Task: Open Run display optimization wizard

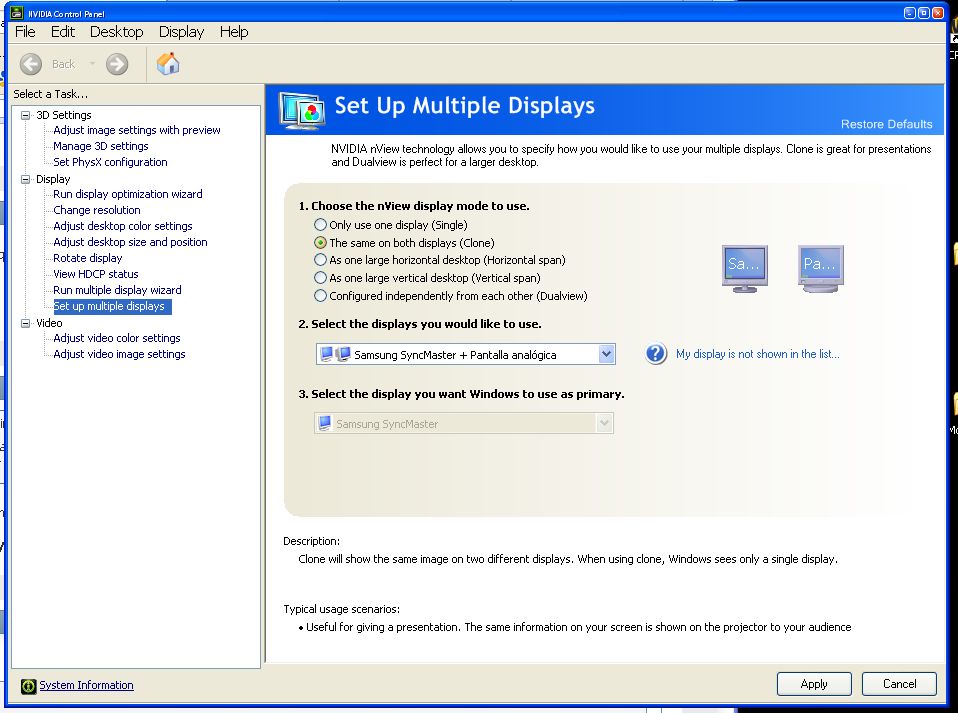Action: pyautogui.click(x=128, y=194)
